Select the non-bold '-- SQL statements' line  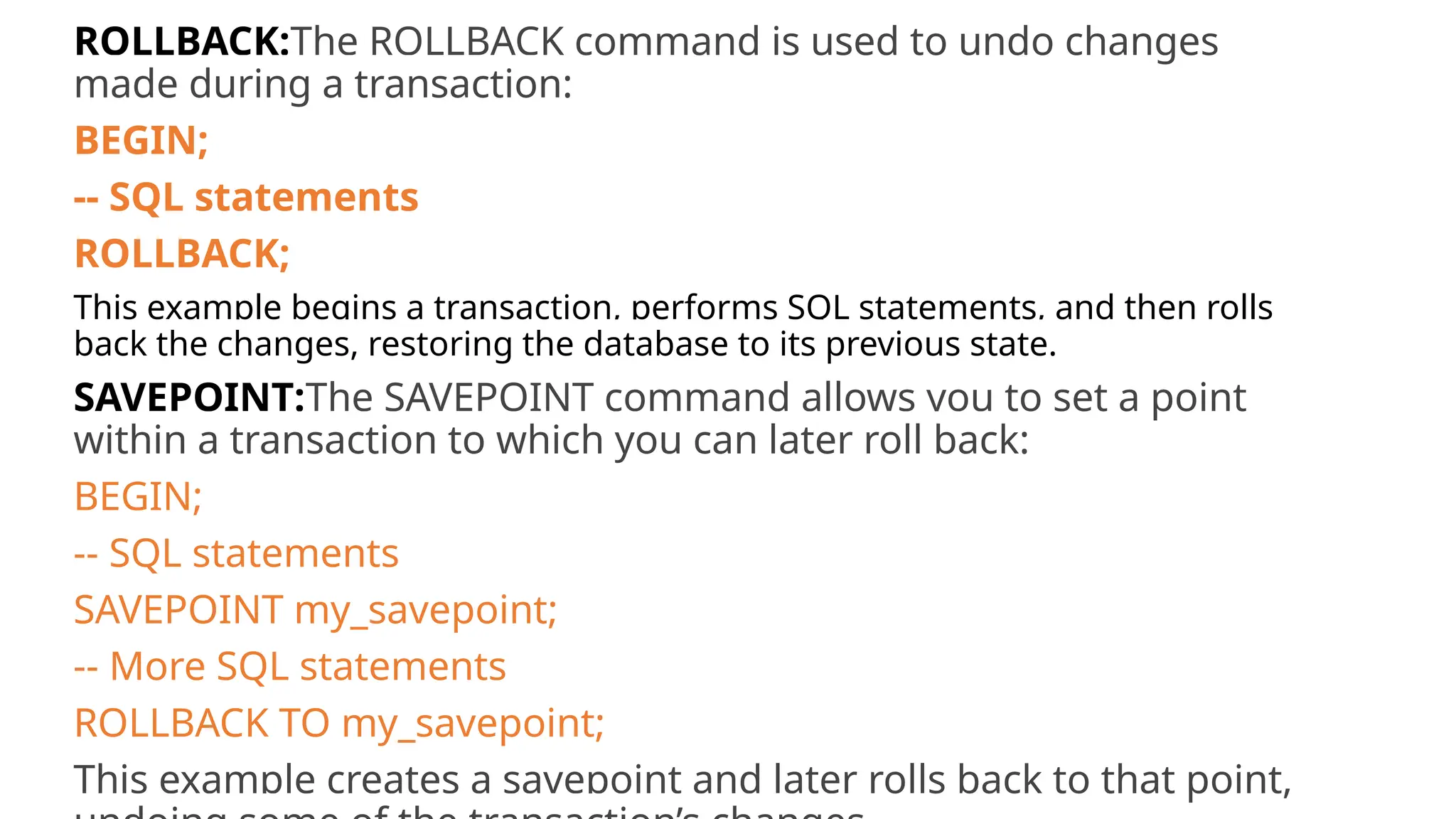point(237,553)
